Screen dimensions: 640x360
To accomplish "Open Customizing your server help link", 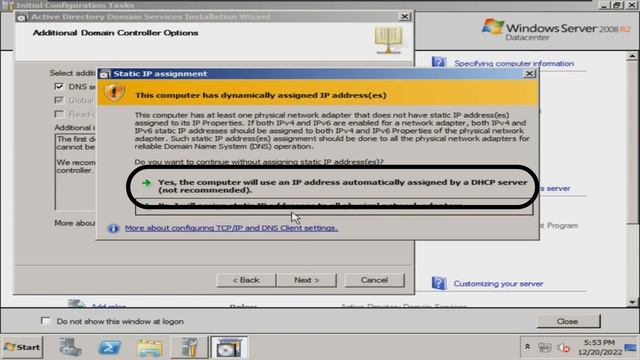I will [x=498, y=284].
